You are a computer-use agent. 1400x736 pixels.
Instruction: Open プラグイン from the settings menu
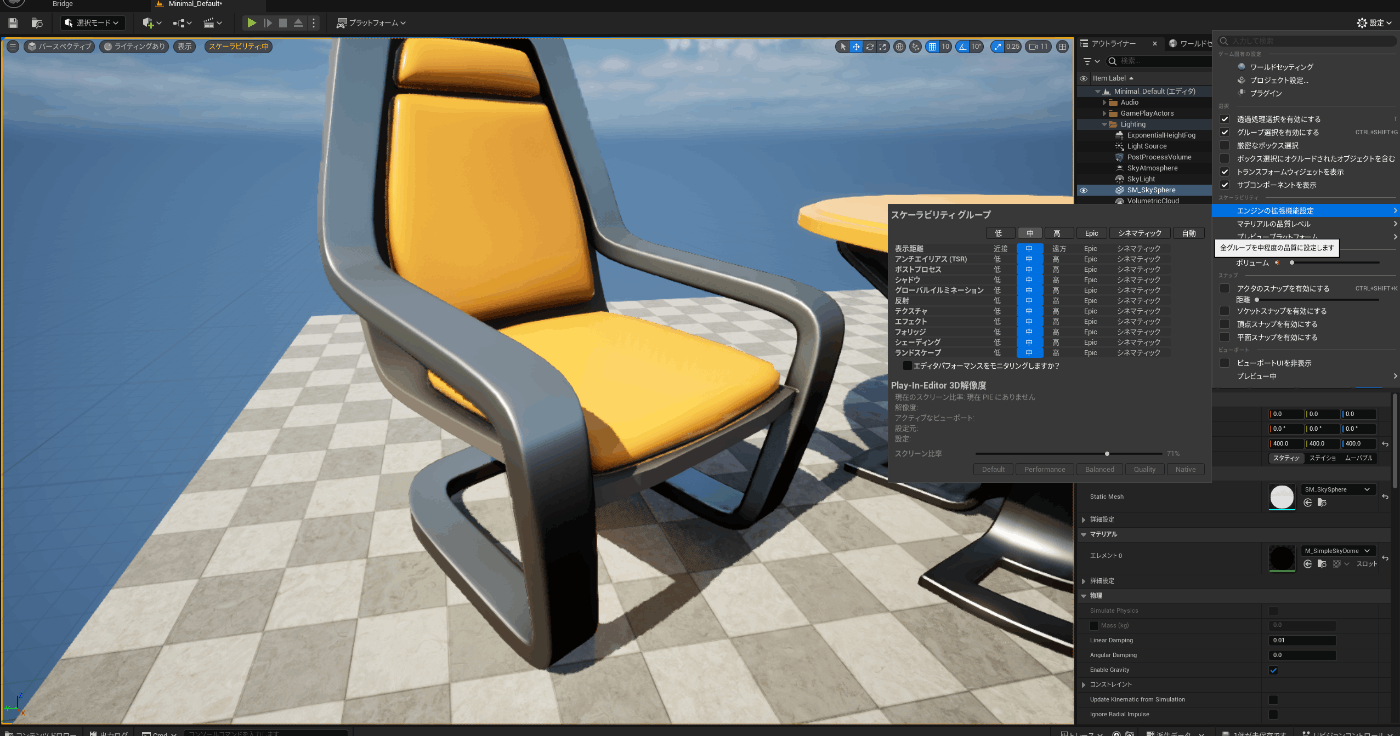pos(1266,93)
